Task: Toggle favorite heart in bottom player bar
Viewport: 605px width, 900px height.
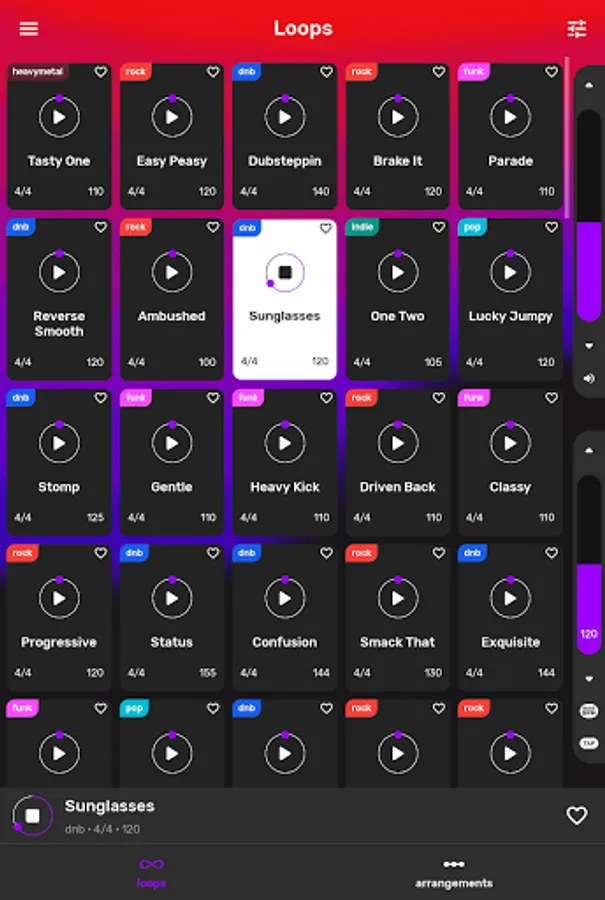Action: 576,816
